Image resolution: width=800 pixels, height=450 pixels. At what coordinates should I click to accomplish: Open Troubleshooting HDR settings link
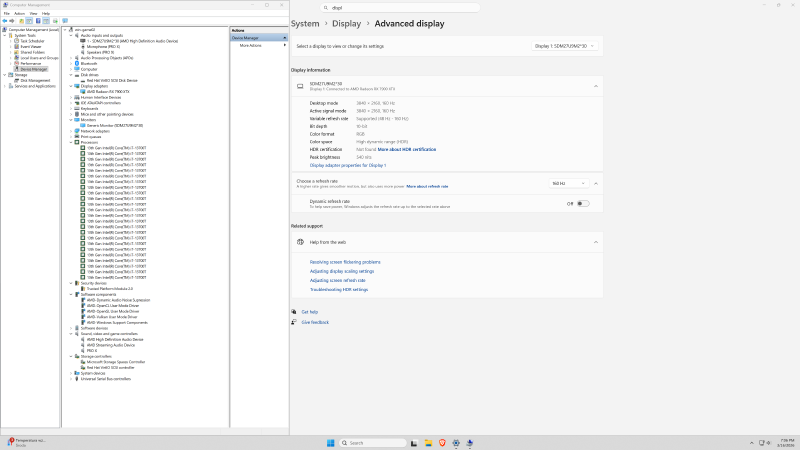click(x=339, y=290)
